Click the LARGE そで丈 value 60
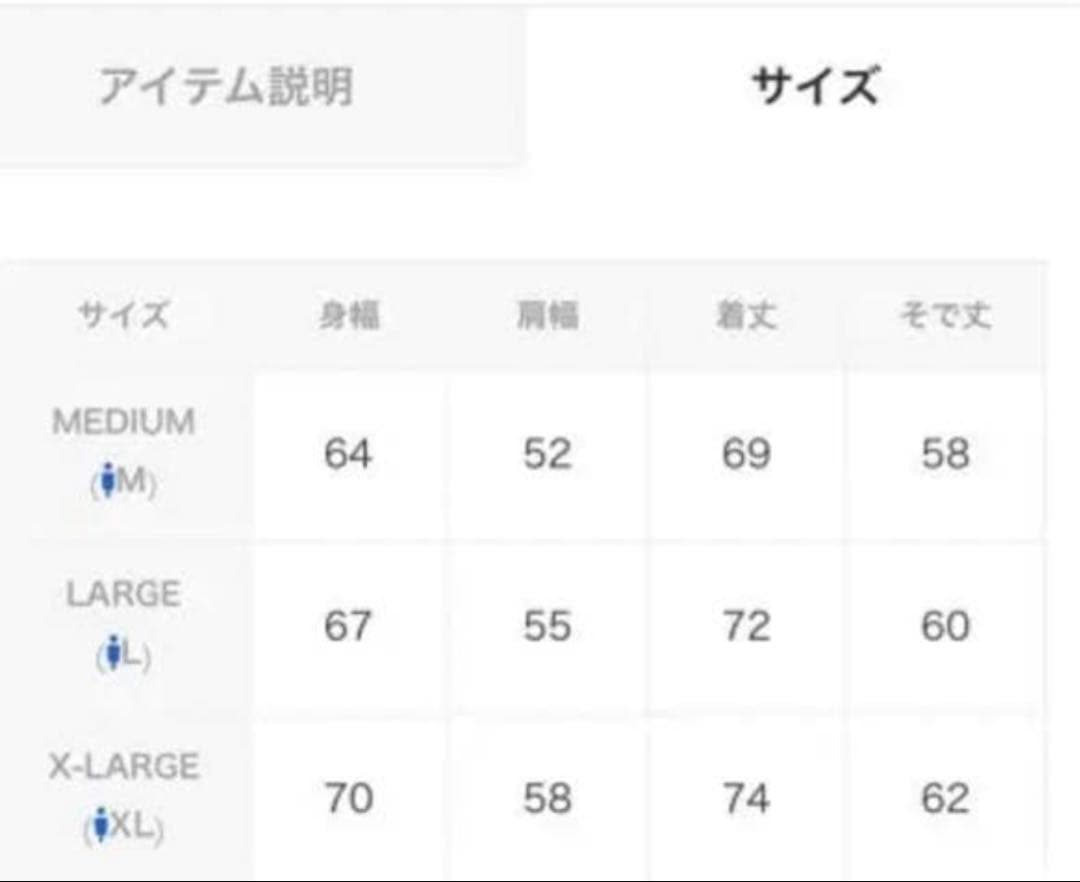This screenshot has width=1080, height=882. pyautogui.click(x=945, y=626)
